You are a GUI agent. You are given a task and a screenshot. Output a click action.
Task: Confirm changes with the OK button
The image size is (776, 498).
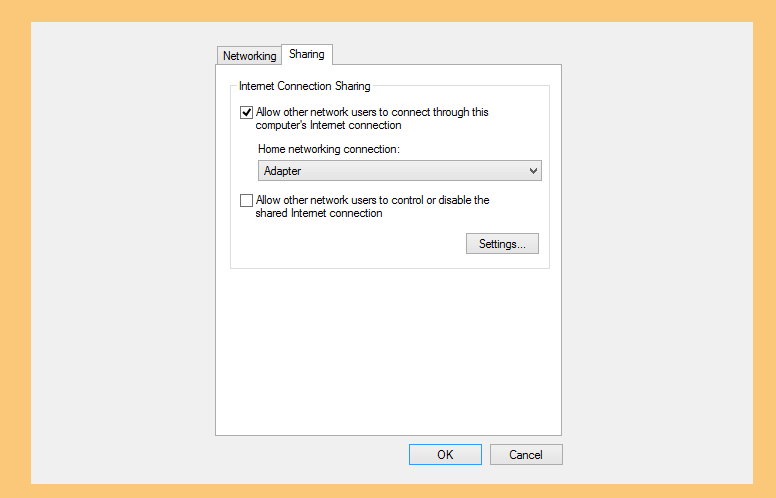point(445,454)
